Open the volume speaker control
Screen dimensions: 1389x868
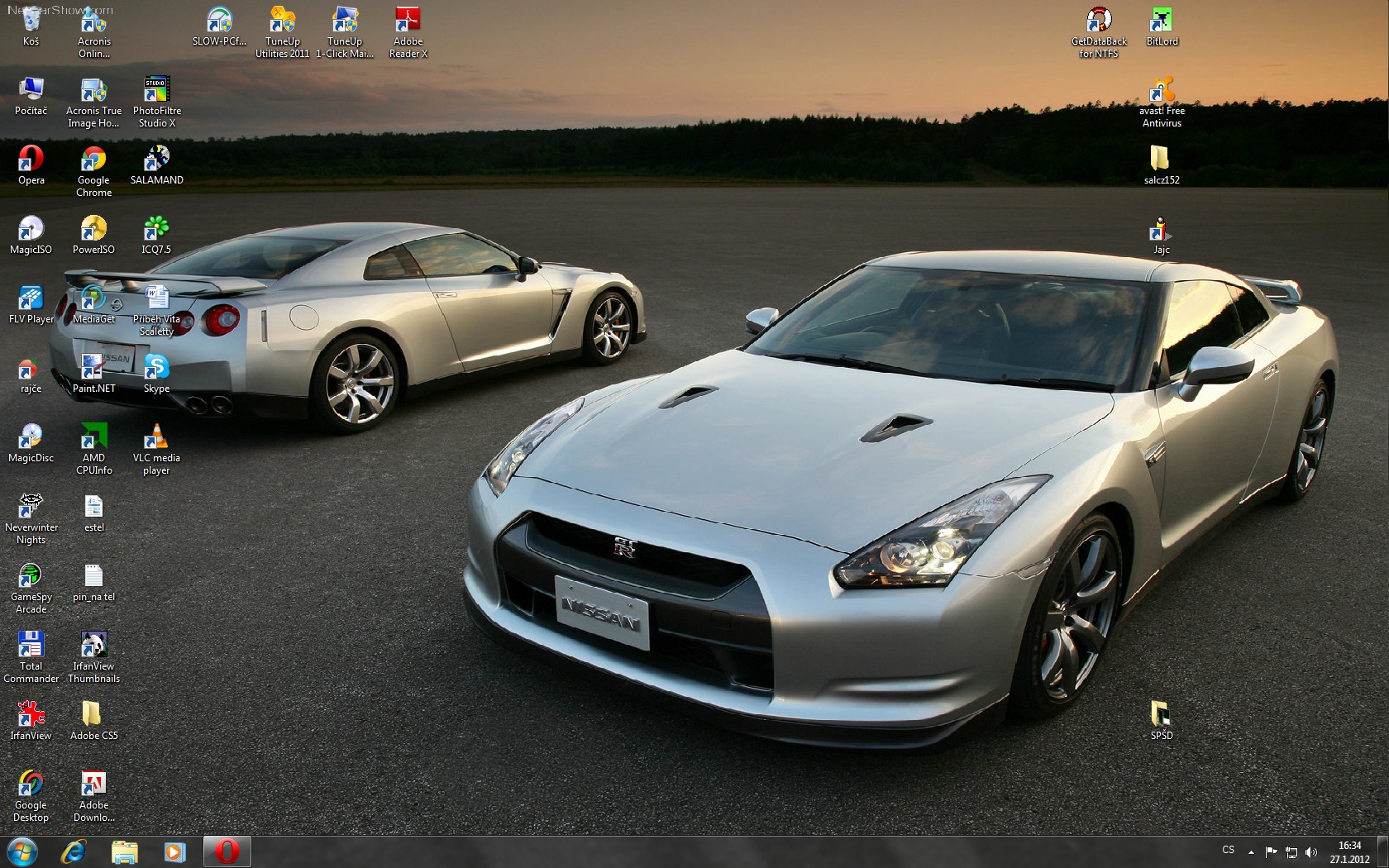(x=1310, y=851)
